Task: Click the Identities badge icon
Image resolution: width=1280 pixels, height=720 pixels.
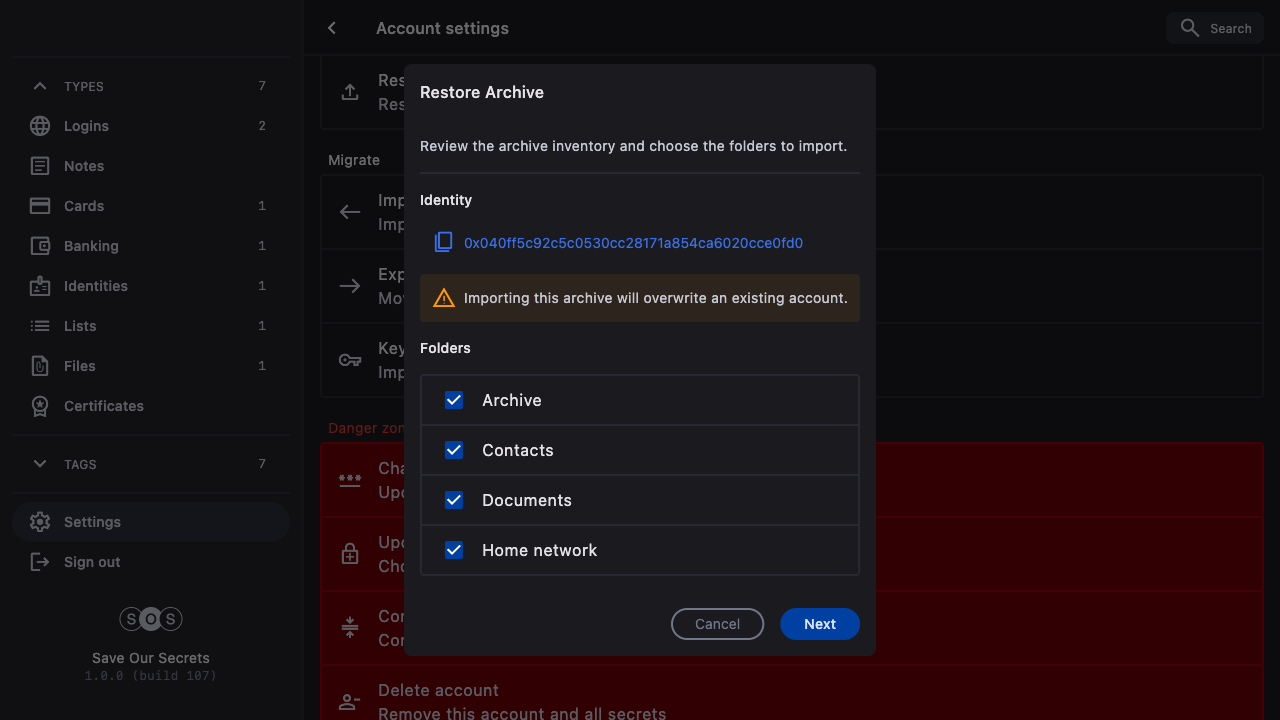Action: (x=40, y=286)
